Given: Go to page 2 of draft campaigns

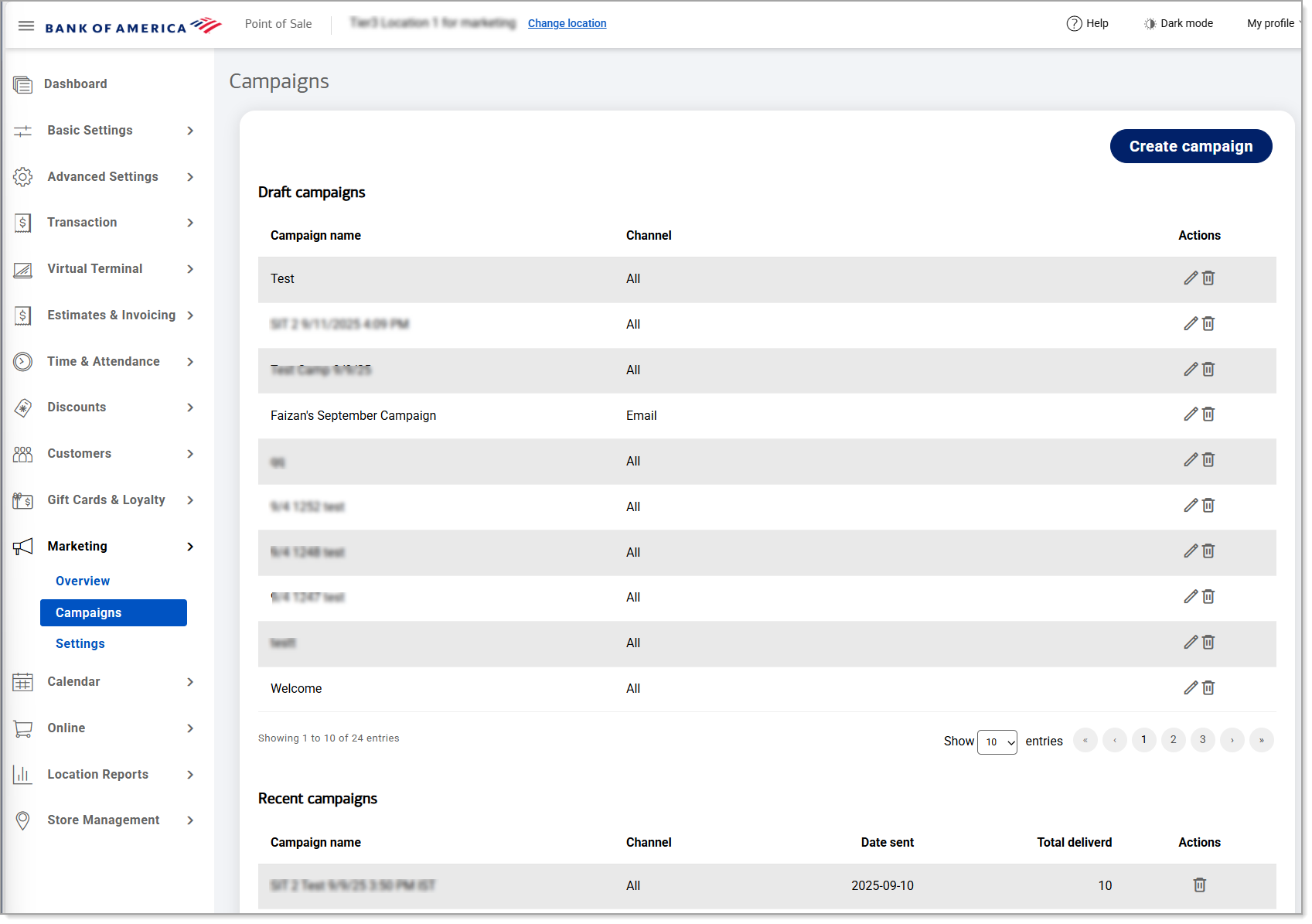Looking at the screenshot, I should pyautogui.click(x=1173, y=740).
